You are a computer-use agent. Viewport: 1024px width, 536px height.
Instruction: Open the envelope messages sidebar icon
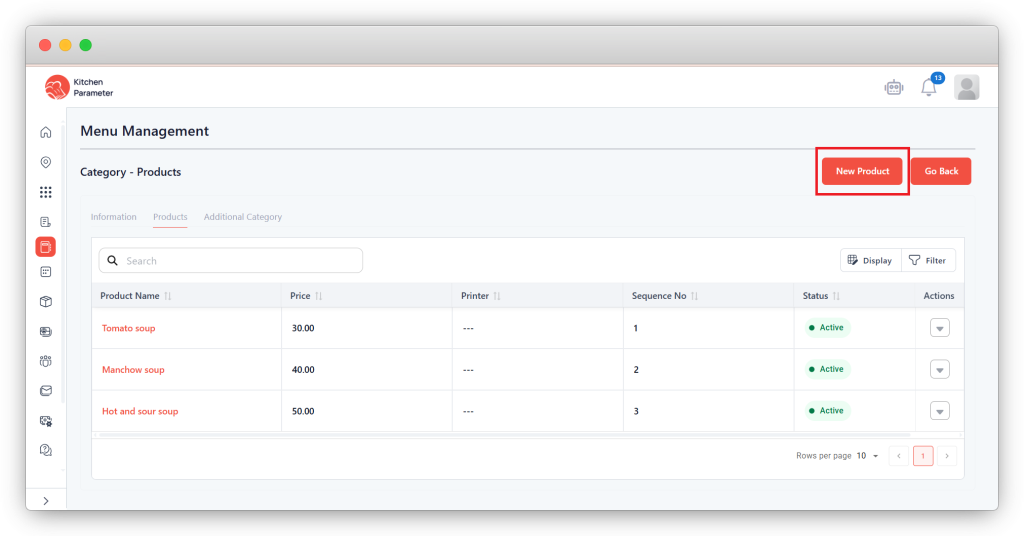coord(46,391)
